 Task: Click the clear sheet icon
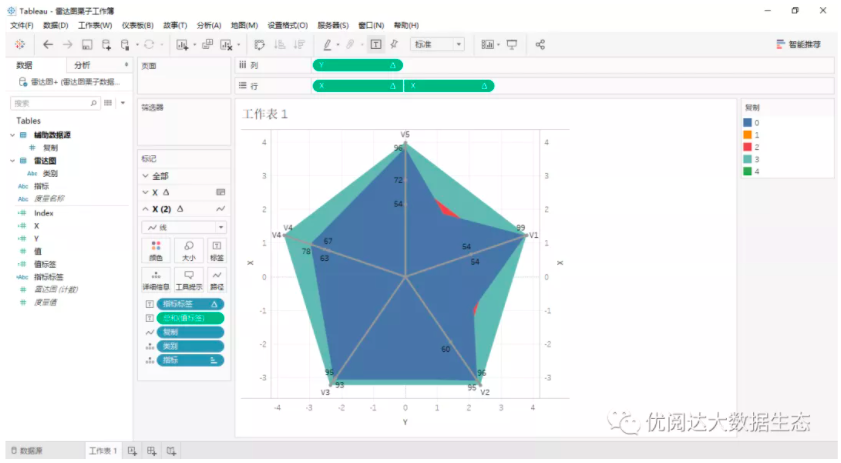click(227, 45)
